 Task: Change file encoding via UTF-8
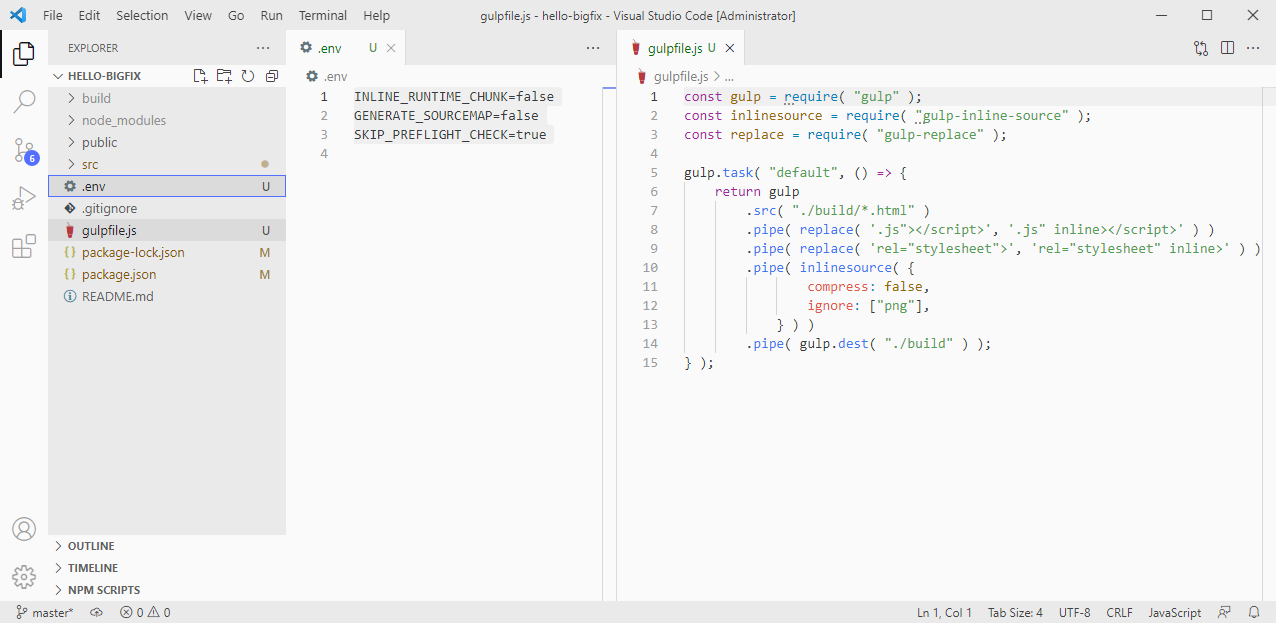coord(1074,612)
